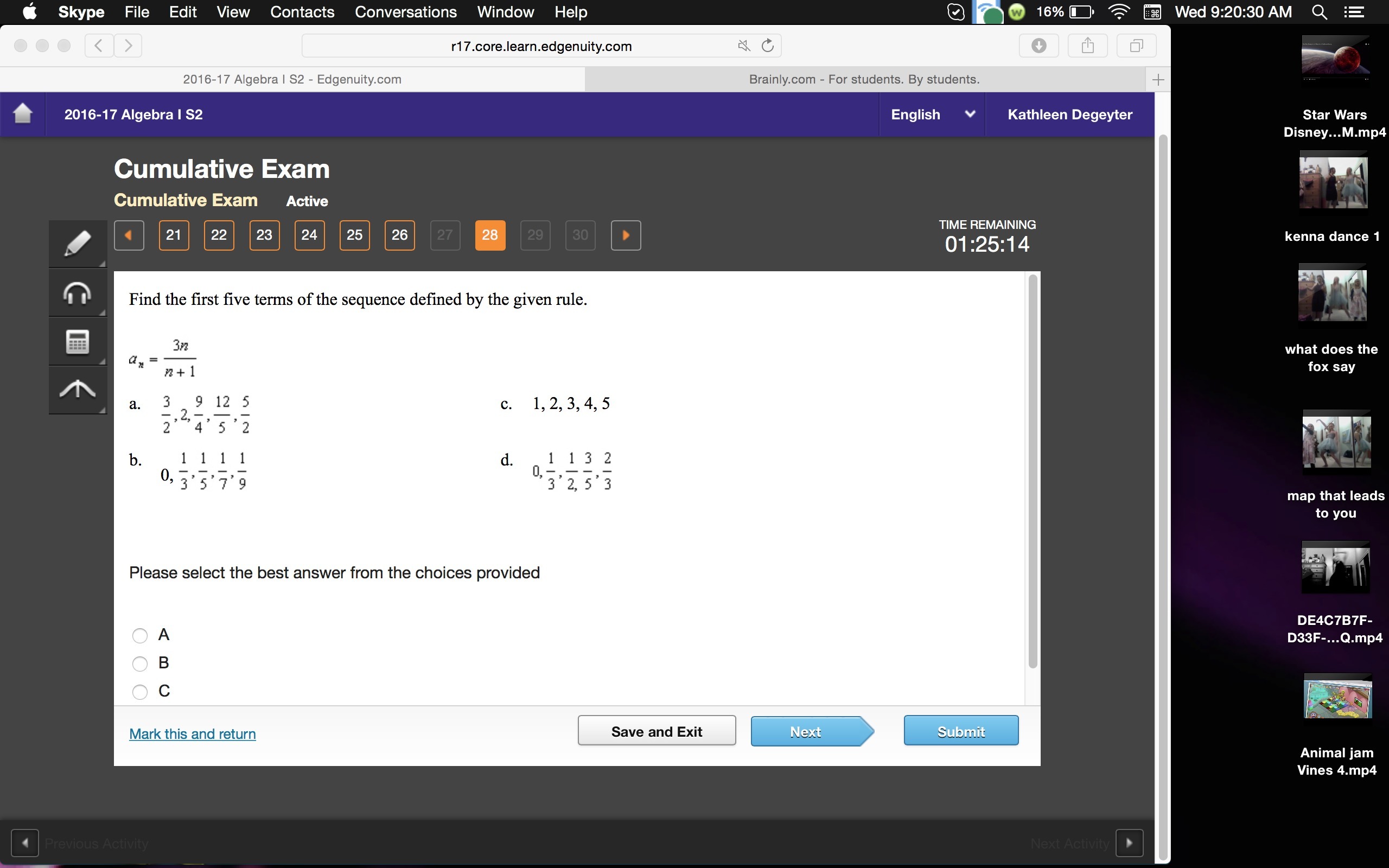Click the question panel scrollbar
Image resolution: width=1389 pixels, height=868 pixels.
pyautogui.click(x=1032, y=471)
